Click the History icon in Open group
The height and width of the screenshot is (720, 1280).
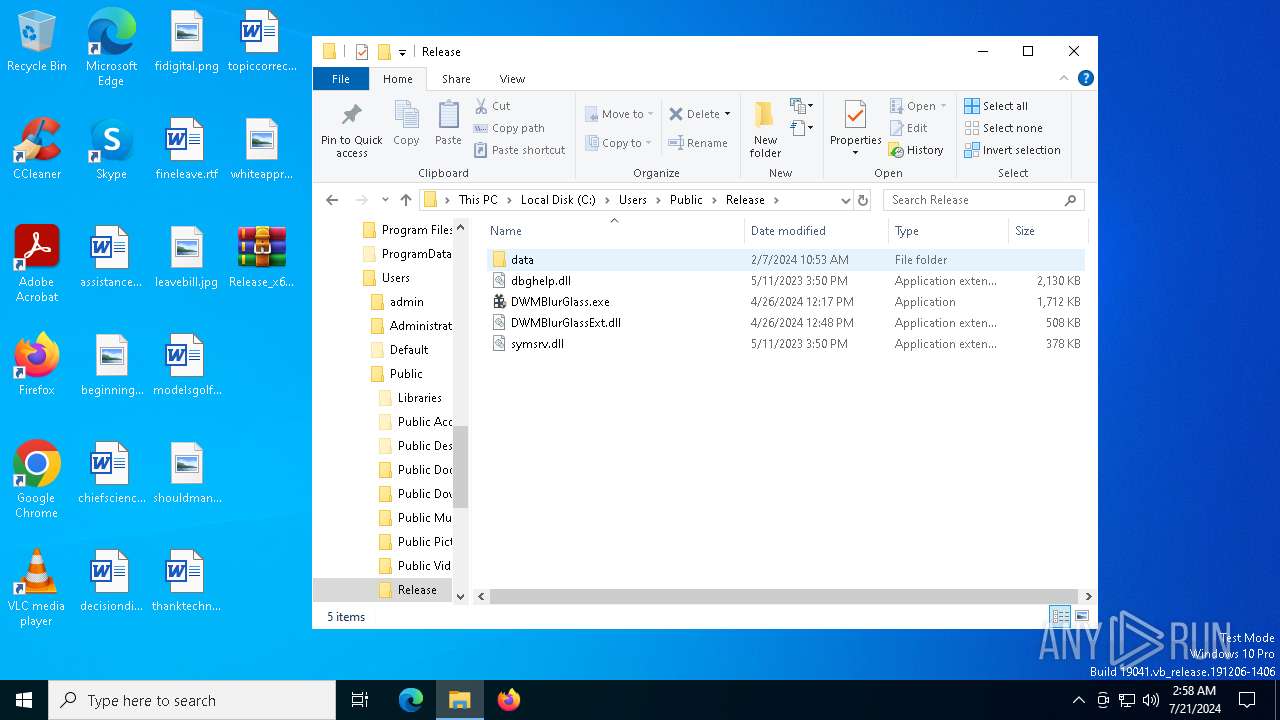click(916, 150)
